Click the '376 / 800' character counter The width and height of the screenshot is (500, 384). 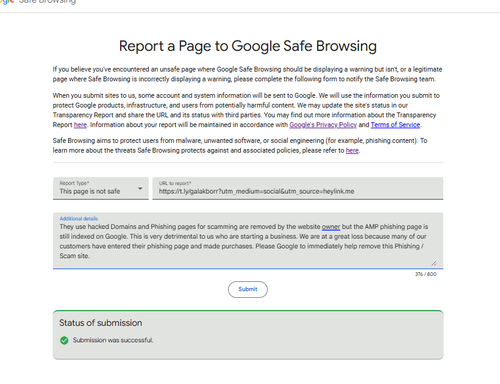pos(426,274)
